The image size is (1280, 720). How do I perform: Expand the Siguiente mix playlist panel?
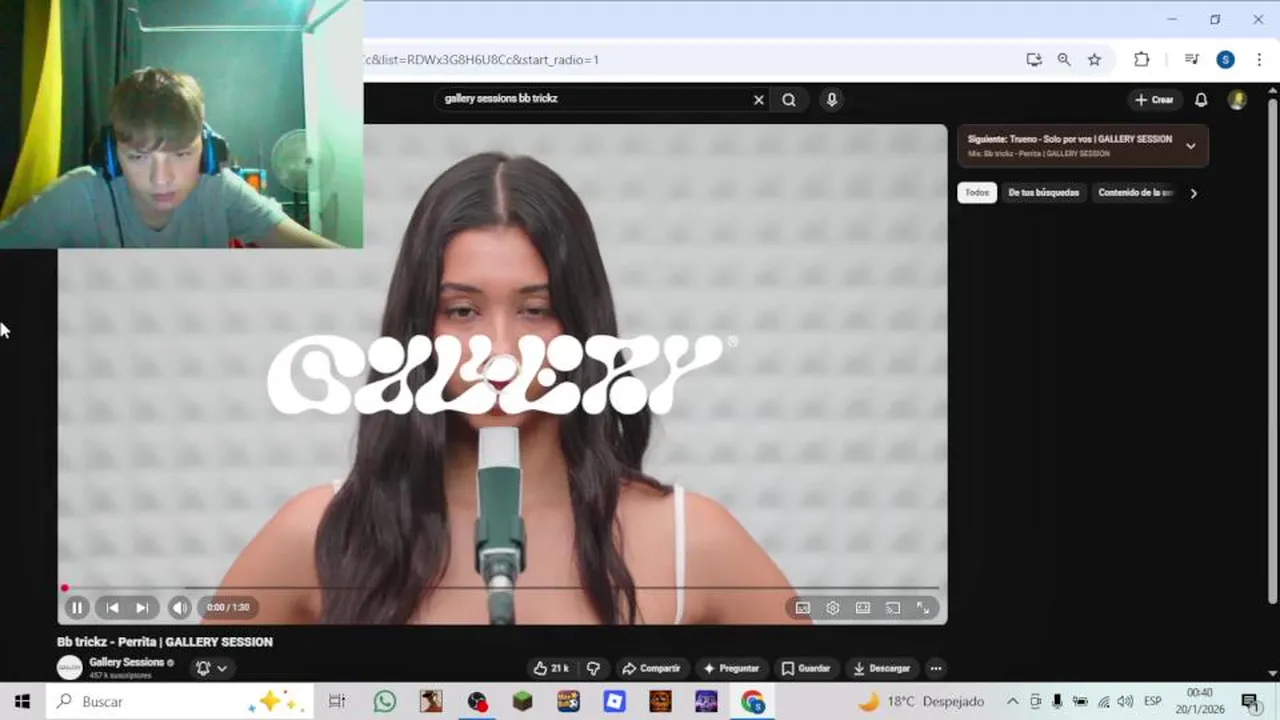[1190, 146]
